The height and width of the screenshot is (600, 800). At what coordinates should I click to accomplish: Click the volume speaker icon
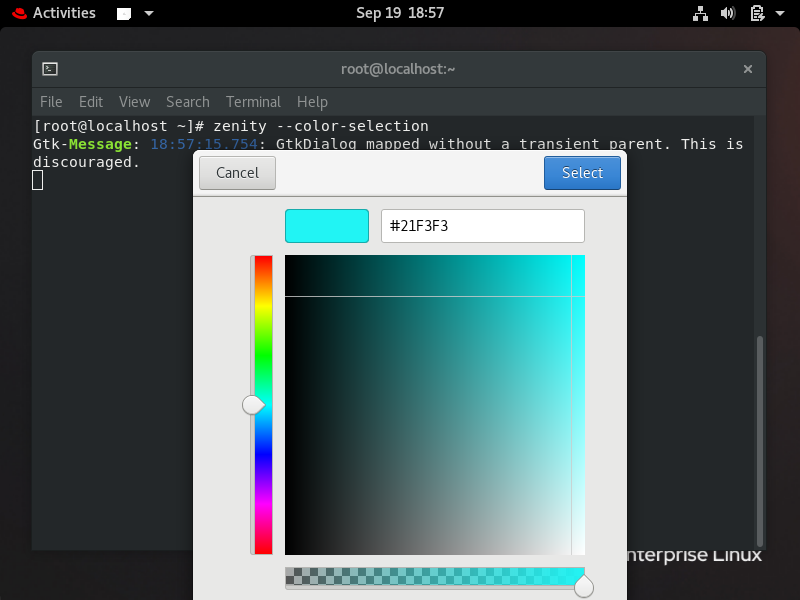click(728, 13)
